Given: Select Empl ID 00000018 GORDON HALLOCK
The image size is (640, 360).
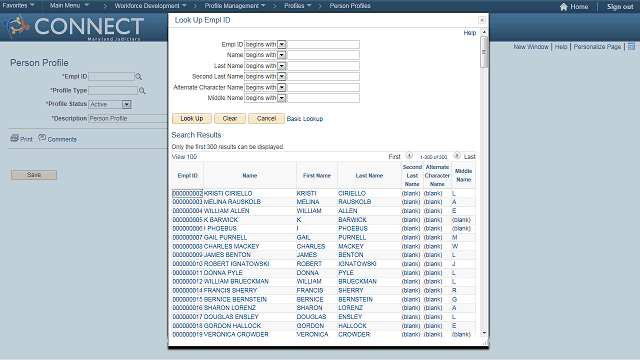Looking at the screenshot, I should 187,326.
